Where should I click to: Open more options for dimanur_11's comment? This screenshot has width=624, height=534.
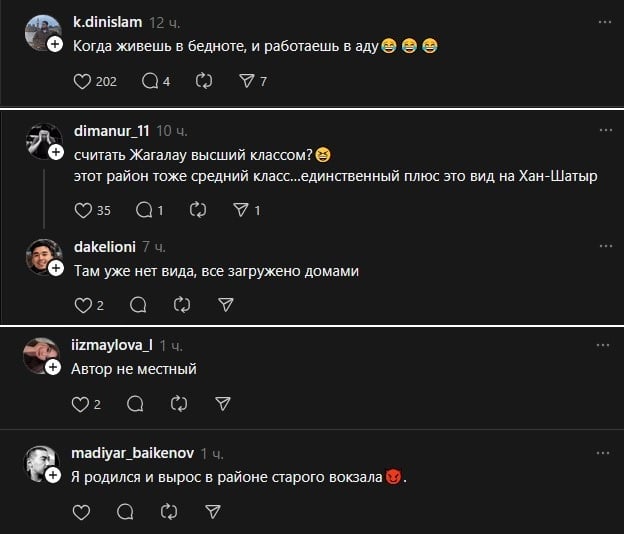(x=603, y=131)
